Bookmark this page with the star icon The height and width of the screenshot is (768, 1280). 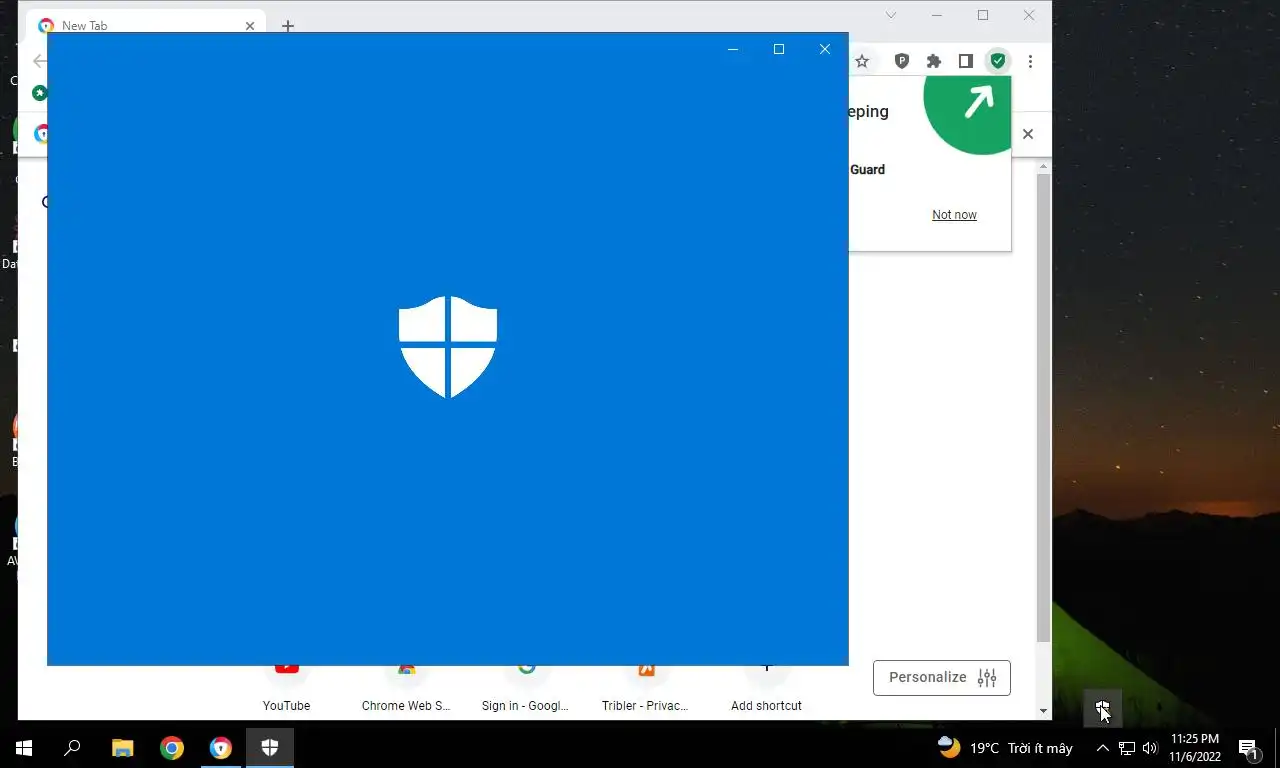(x=862, y=61)
